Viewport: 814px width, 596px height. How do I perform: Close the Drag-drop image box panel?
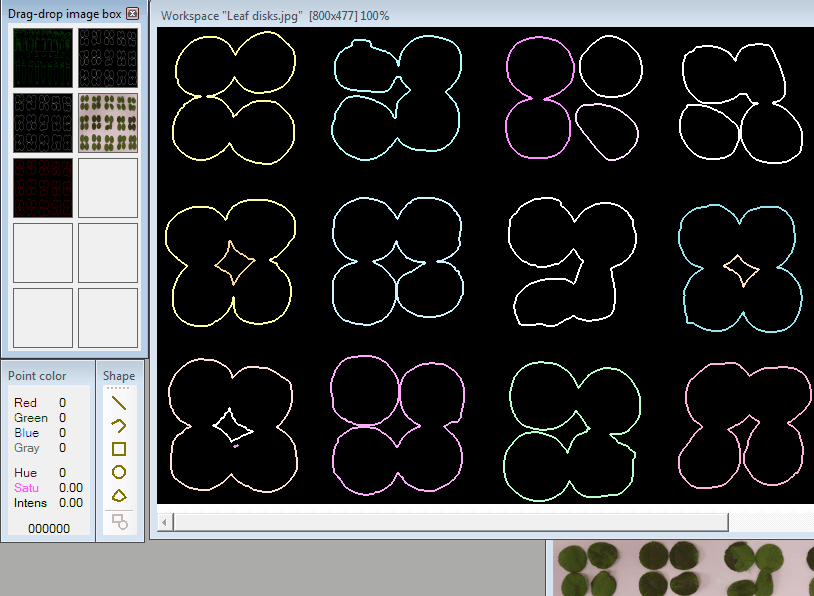133,13
